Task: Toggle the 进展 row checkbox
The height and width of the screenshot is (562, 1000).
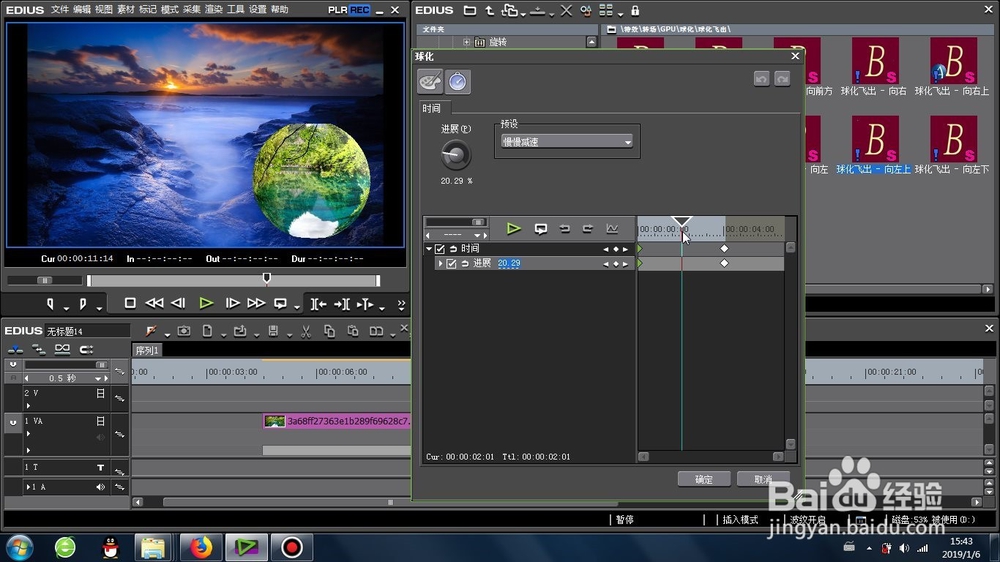Action: pyautogui.click(x=452, y=263)
